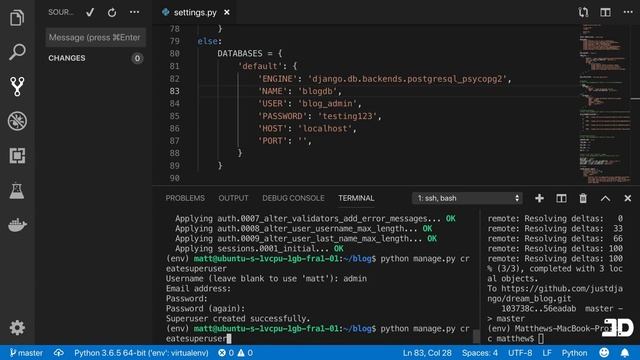
Task: Close the terminal panel
Action: (628, 198)
